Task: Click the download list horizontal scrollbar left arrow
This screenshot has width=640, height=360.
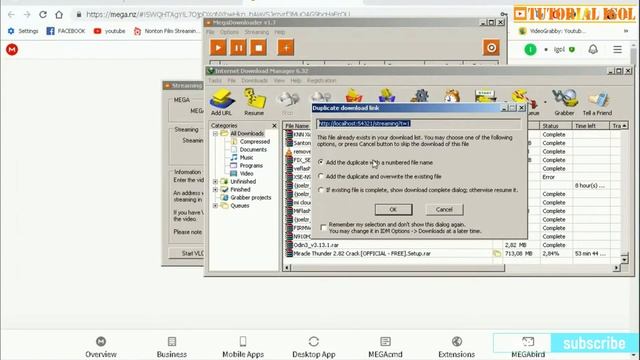Action: pyautogui.click(x=287, y=268)
